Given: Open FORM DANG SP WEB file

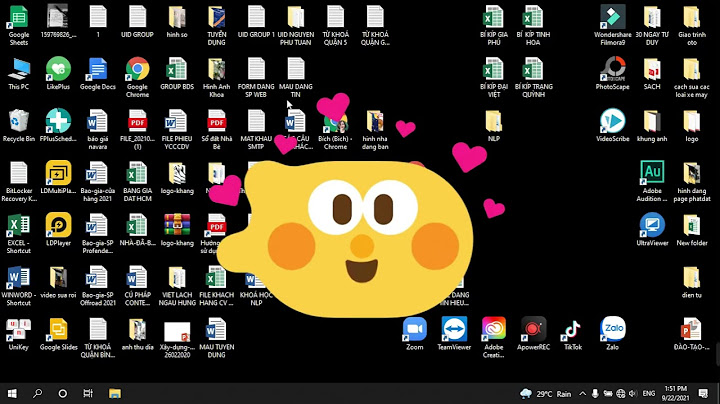Looking at the screenshot, I should point(256,78).
